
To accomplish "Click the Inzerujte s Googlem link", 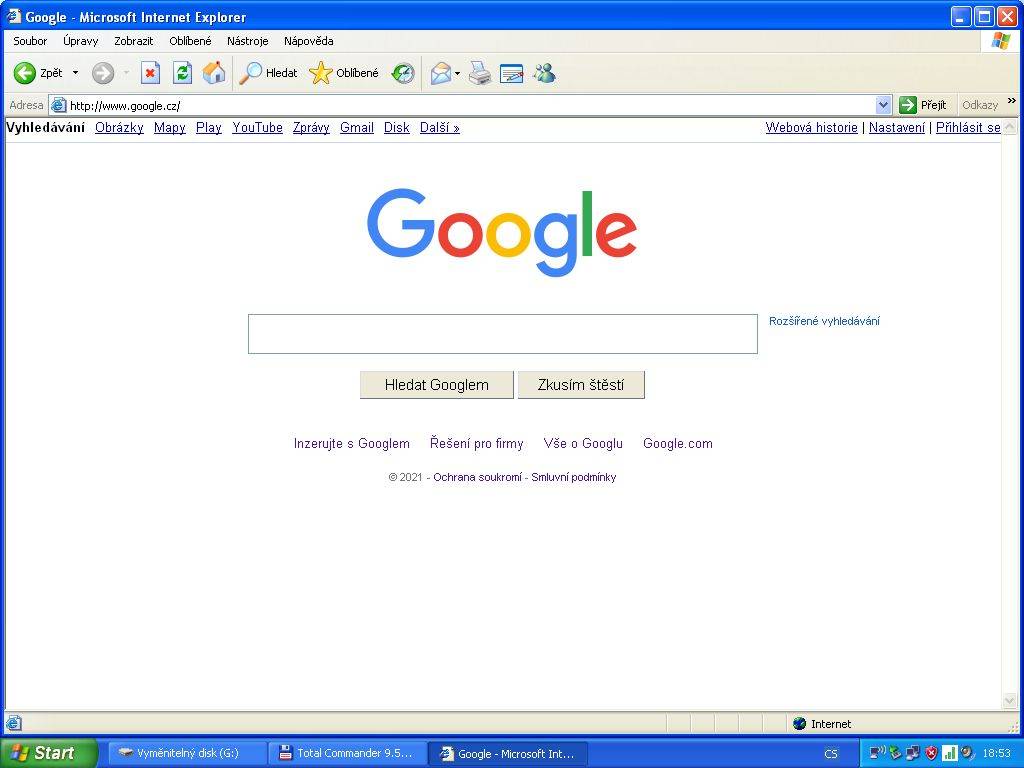I will click(x=351, y=444).
